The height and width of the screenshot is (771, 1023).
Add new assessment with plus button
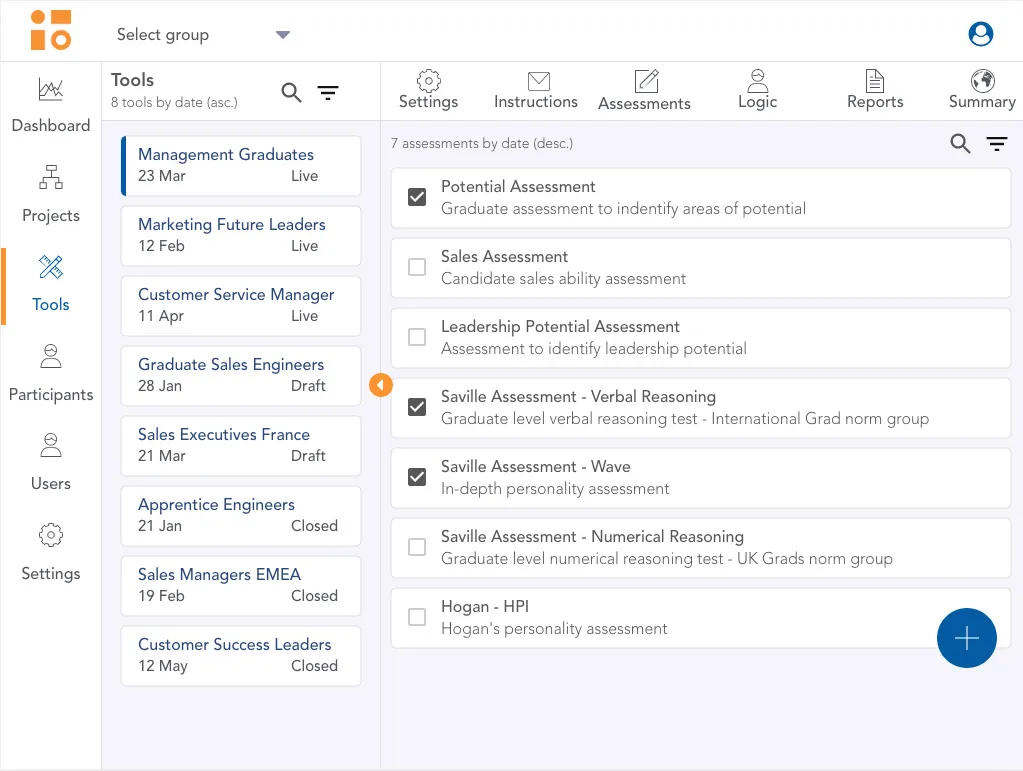click(966, 638)
